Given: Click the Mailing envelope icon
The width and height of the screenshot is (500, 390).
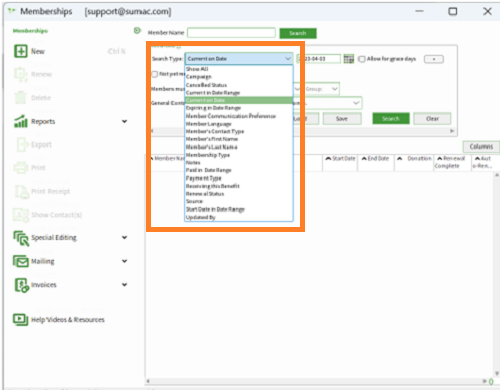Looking at the screenshot, I should click(21, 261).
